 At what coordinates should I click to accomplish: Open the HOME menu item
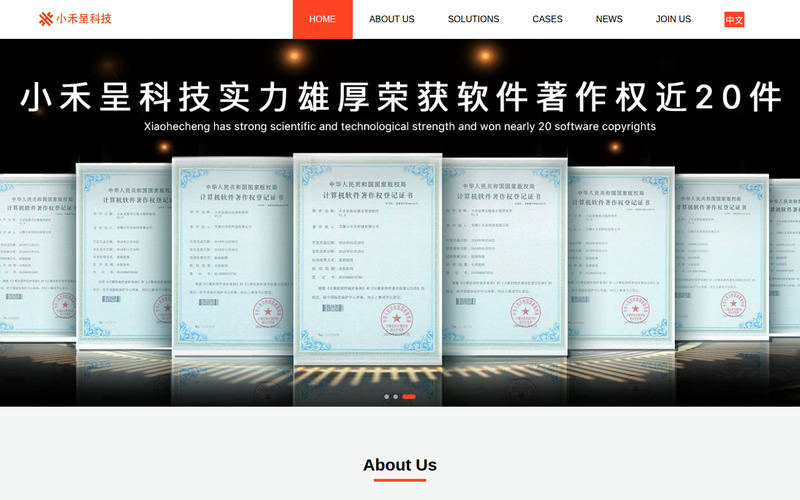[322, 19]
